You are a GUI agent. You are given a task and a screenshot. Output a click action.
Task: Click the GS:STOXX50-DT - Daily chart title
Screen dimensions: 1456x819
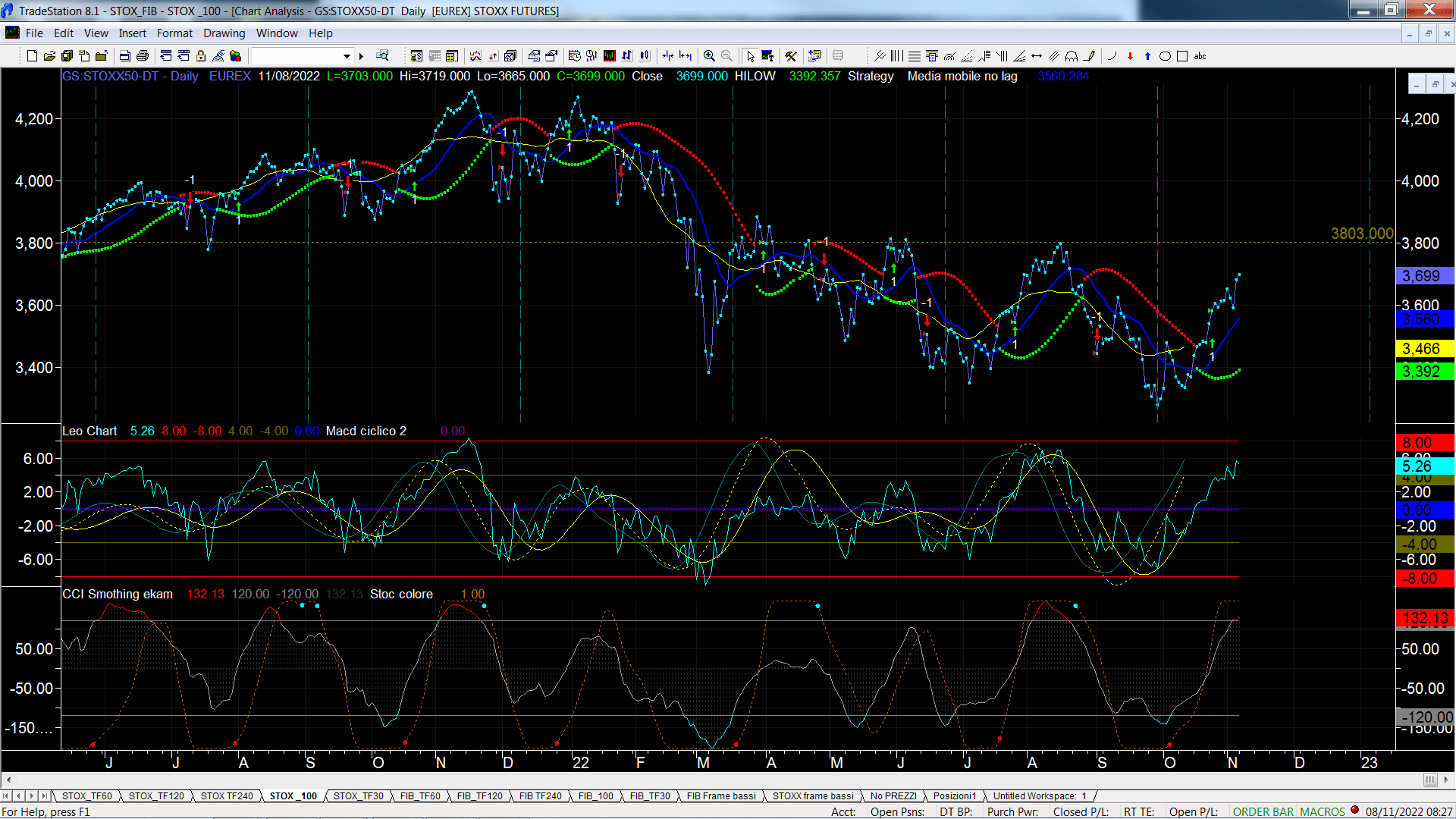coord(130,76)
